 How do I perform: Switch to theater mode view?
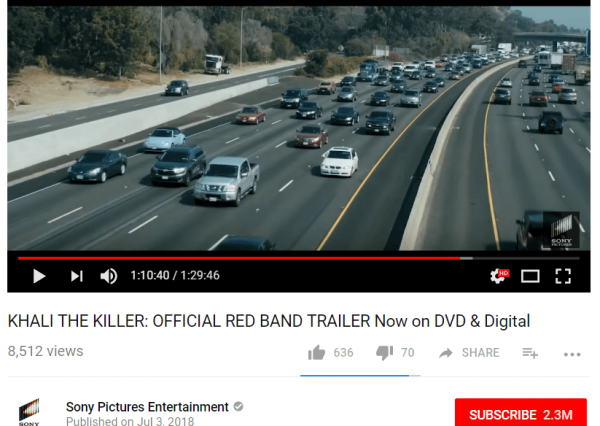tap(530, 276)
